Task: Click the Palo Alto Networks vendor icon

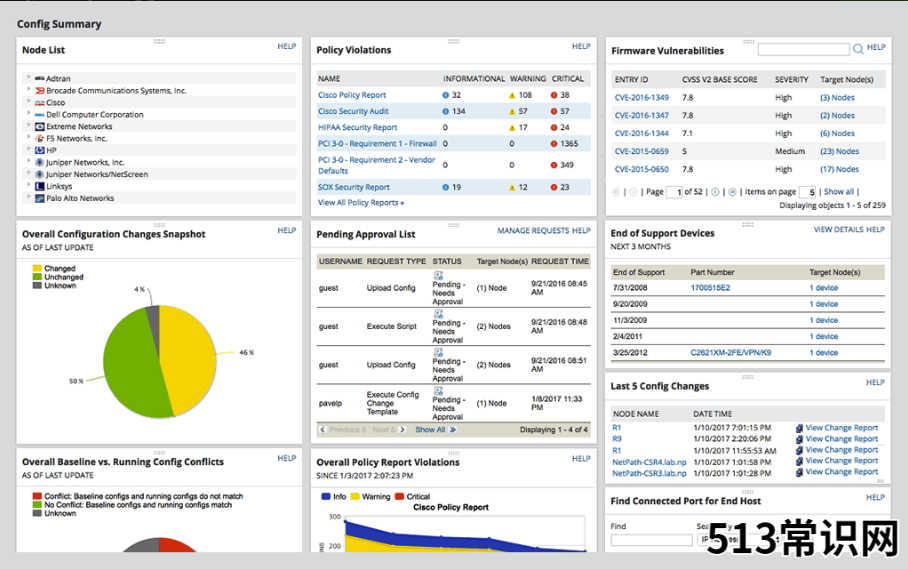Action: tap(39, 198)
